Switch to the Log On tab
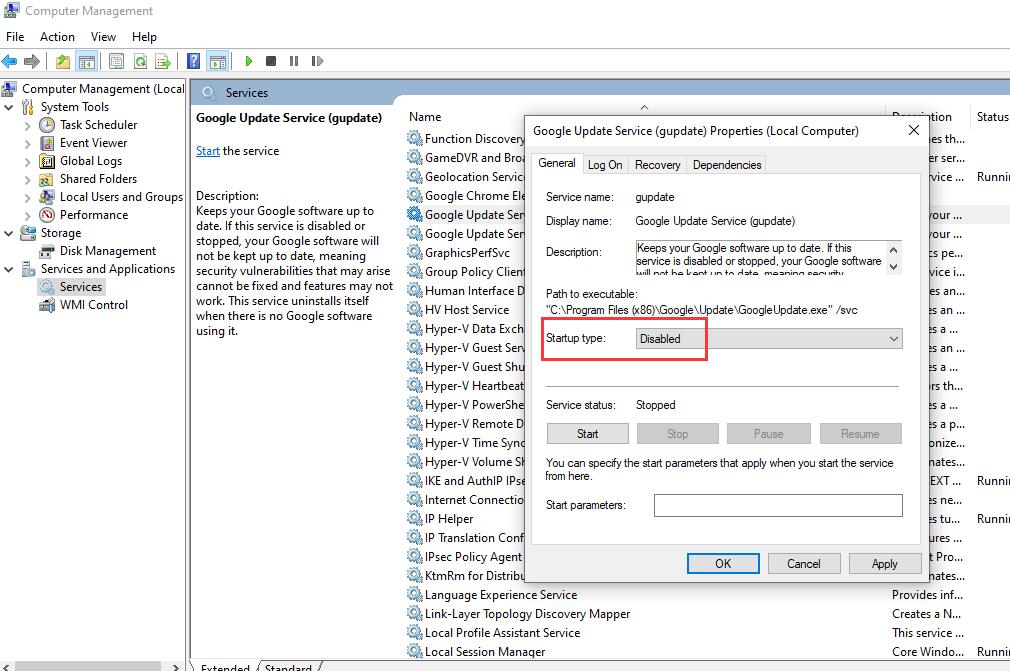Screen dimensions: 1010x671 pos(605,165)
